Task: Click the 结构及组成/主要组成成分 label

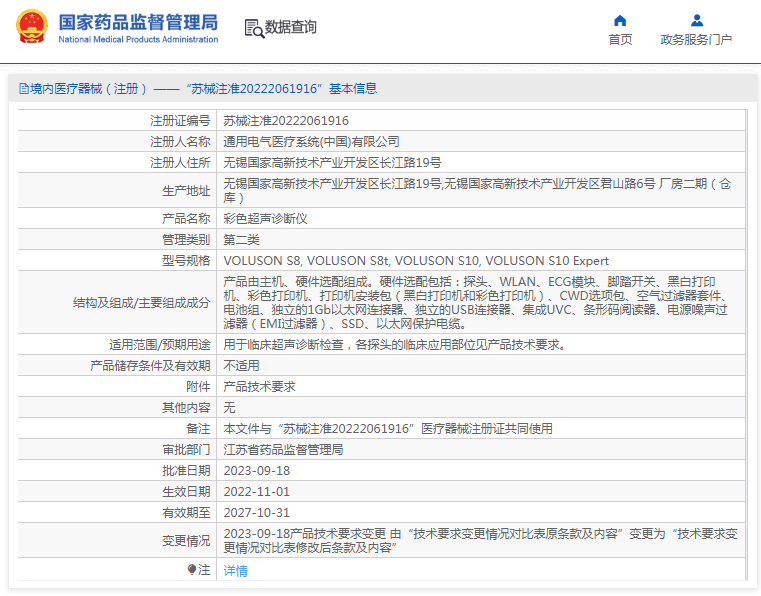Action: 142,302
